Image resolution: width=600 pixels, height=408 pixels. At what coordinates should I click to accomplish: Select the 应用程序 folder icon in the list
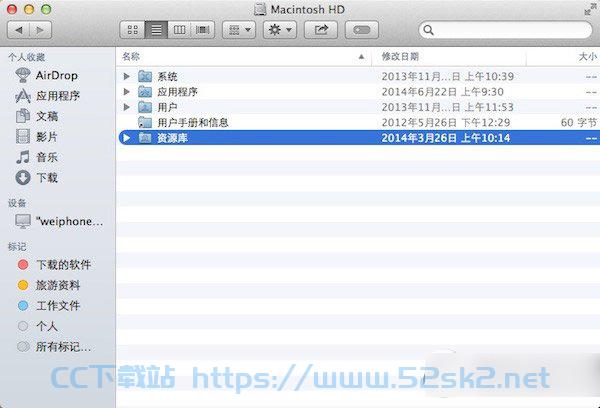(145, 91)
